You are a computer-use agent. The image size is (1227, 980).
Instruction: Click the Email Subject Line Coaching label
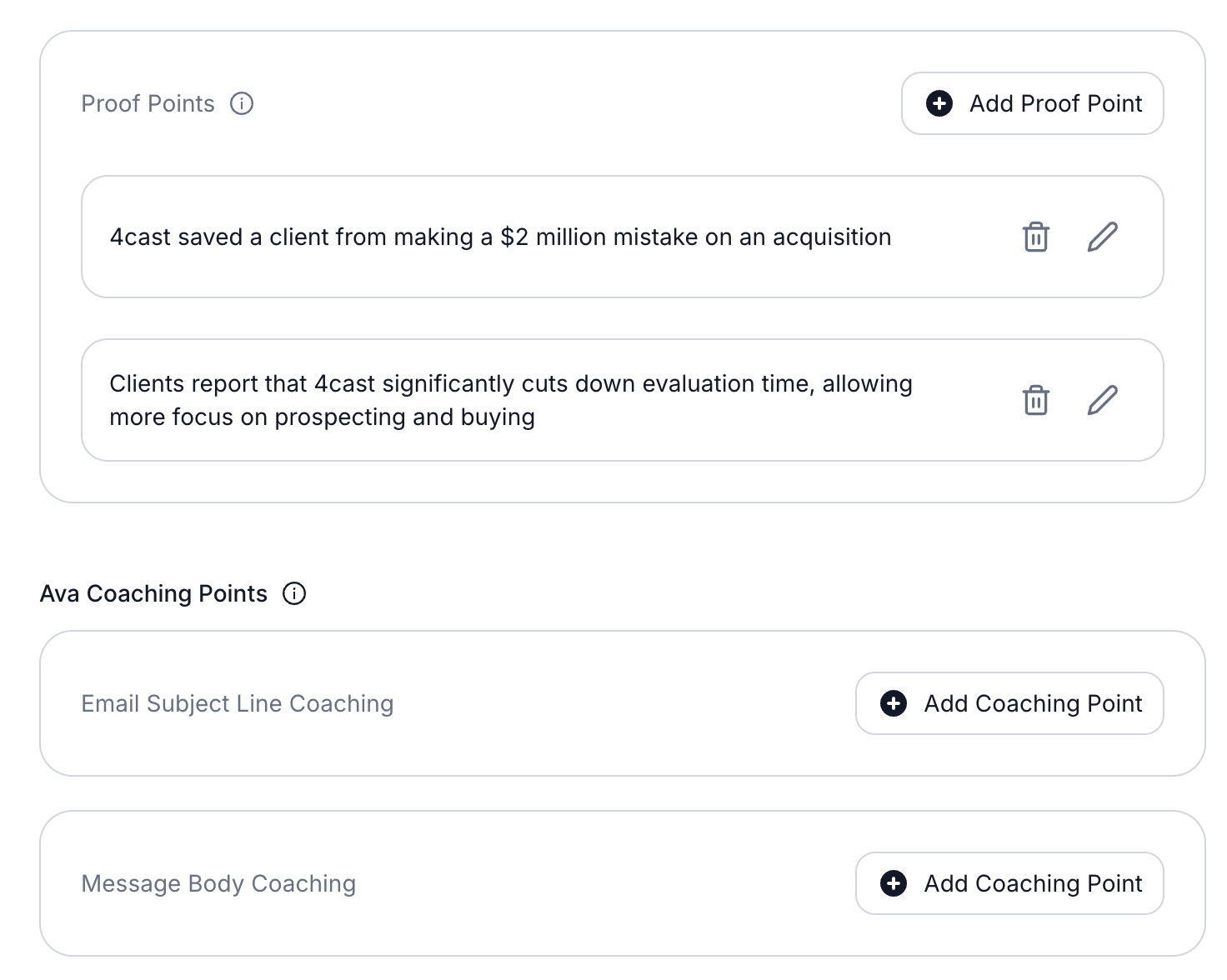point(238,703)
